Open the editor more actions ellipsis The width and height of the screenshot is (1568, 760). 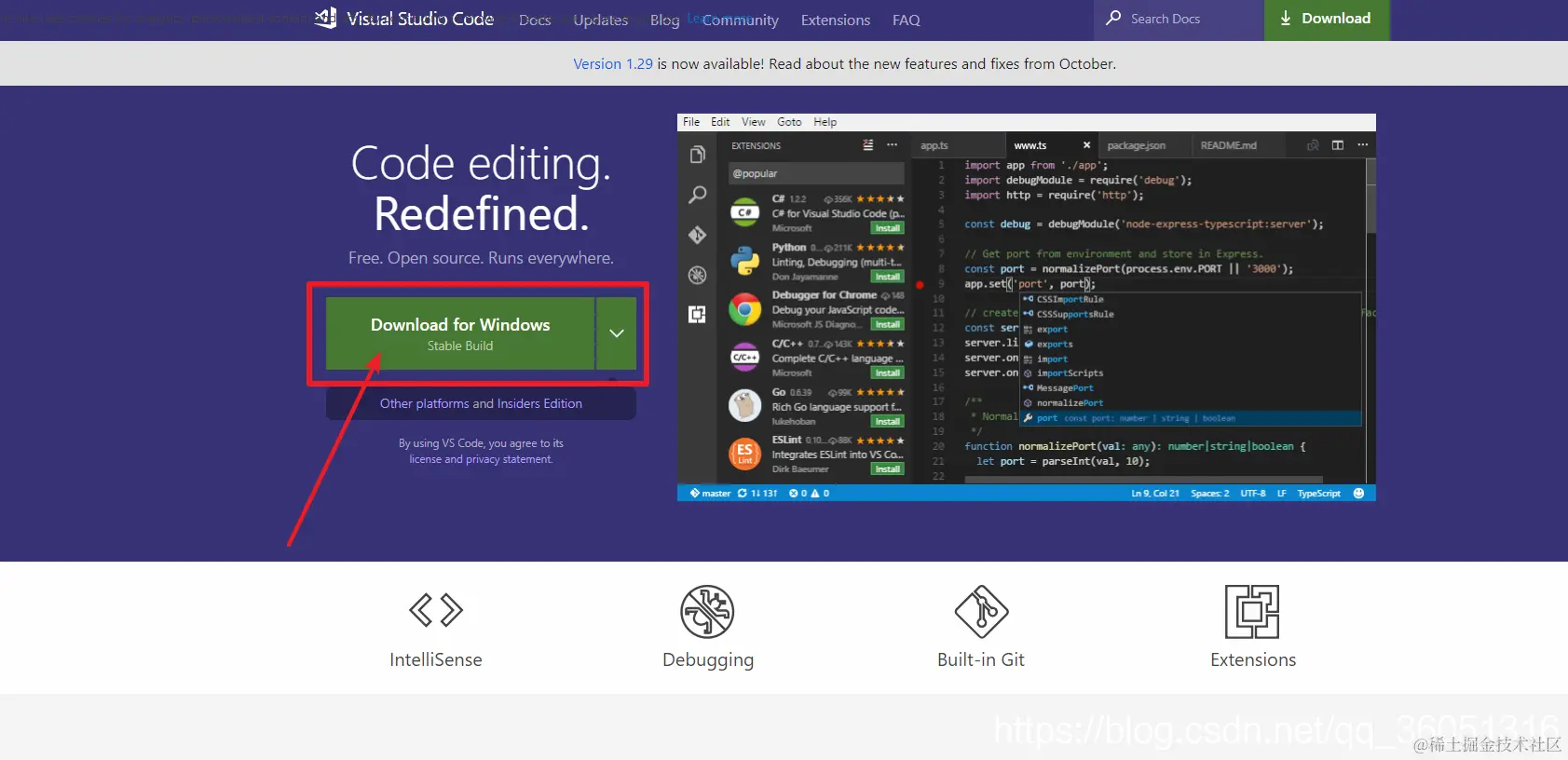1363,145
